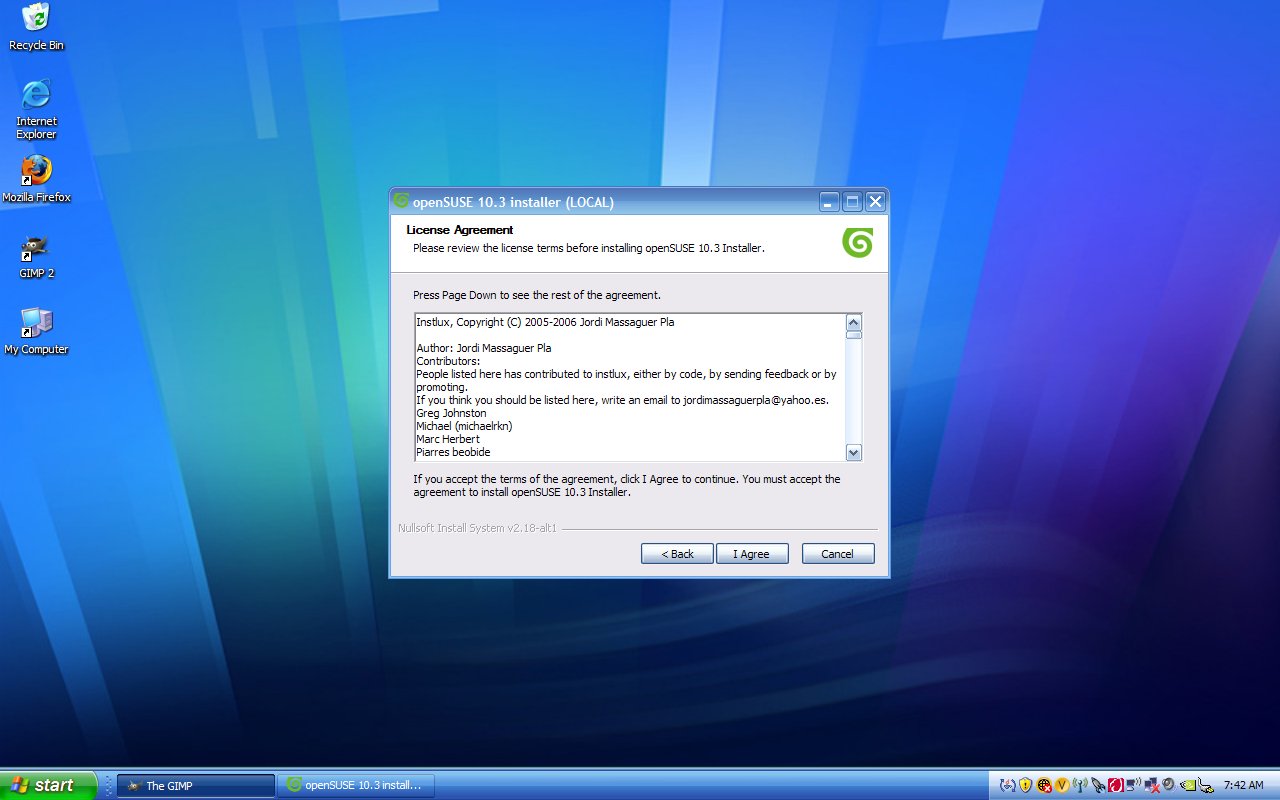Open the speaker volume tray icon
Viewport: 1280px width, 800px height.
click(x=1169, y=785)
